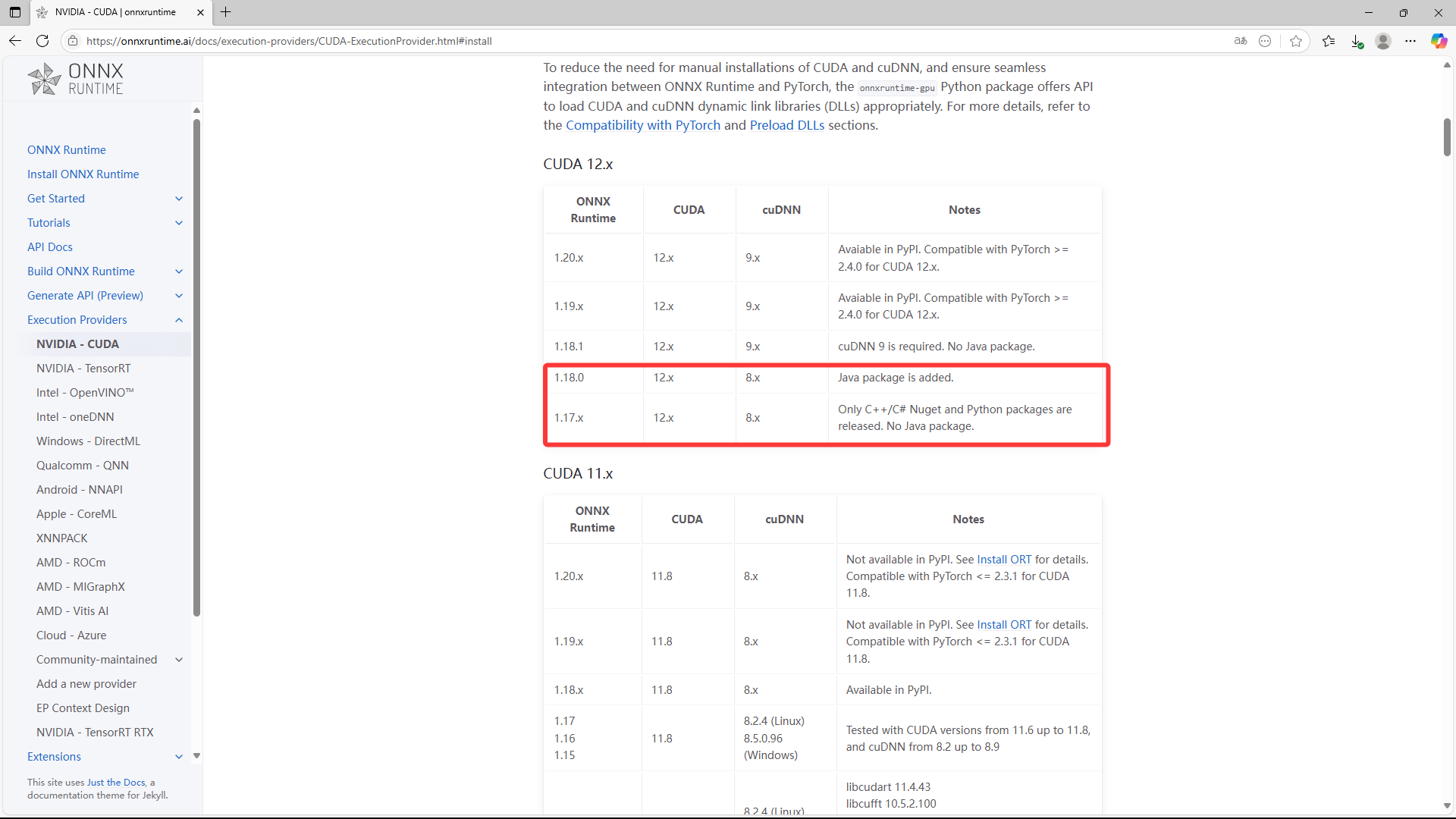Expand Community-maintained chevron
Screen dimensions: 1456x819
(179, 660)
